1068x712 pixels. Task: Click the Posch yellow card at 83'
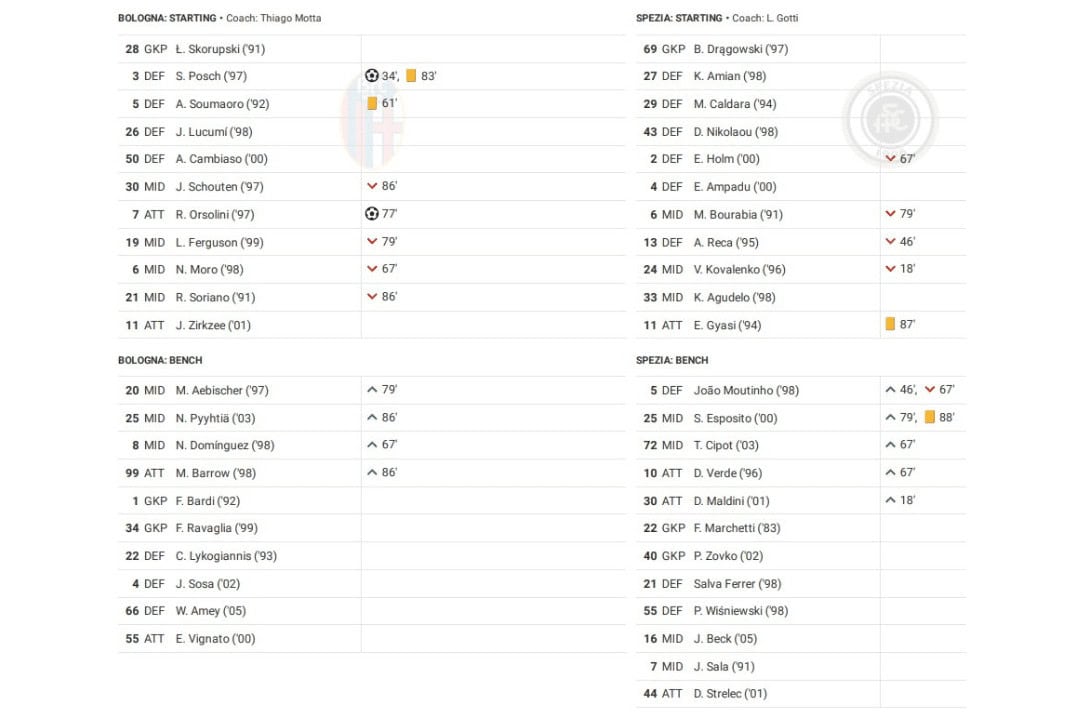(411, 76)
